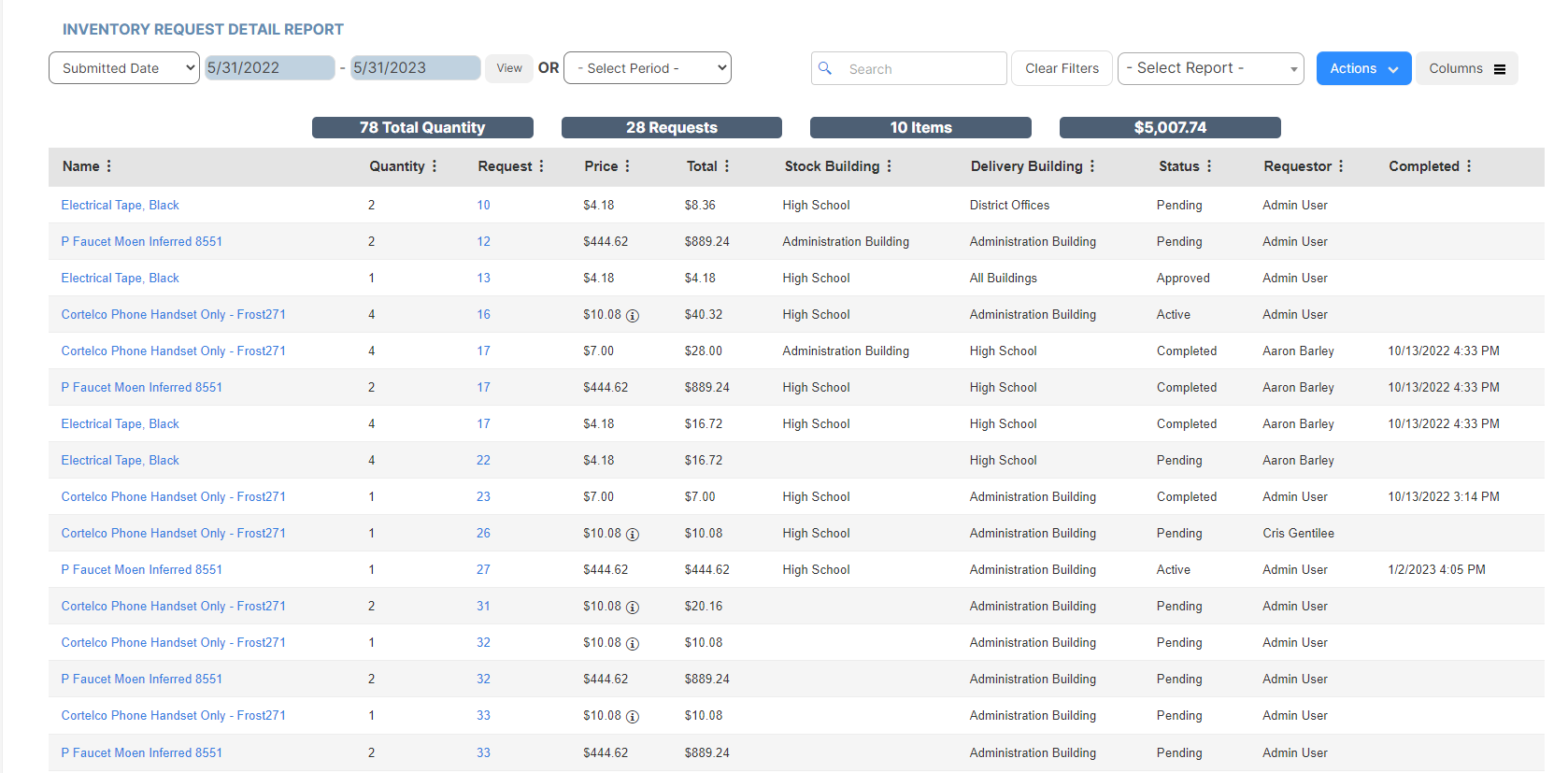The width and height of the screenshot is (1568, 773).
Task: Click the search magnifier icon
Action: point(825,68)
